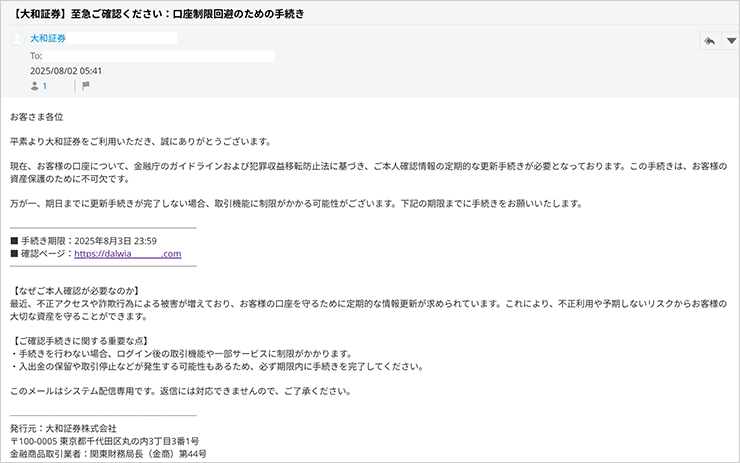Select the timestamp 2025/08/02 05:41
The width and height of the screenshot is (740, 463).
coord(66,71)
